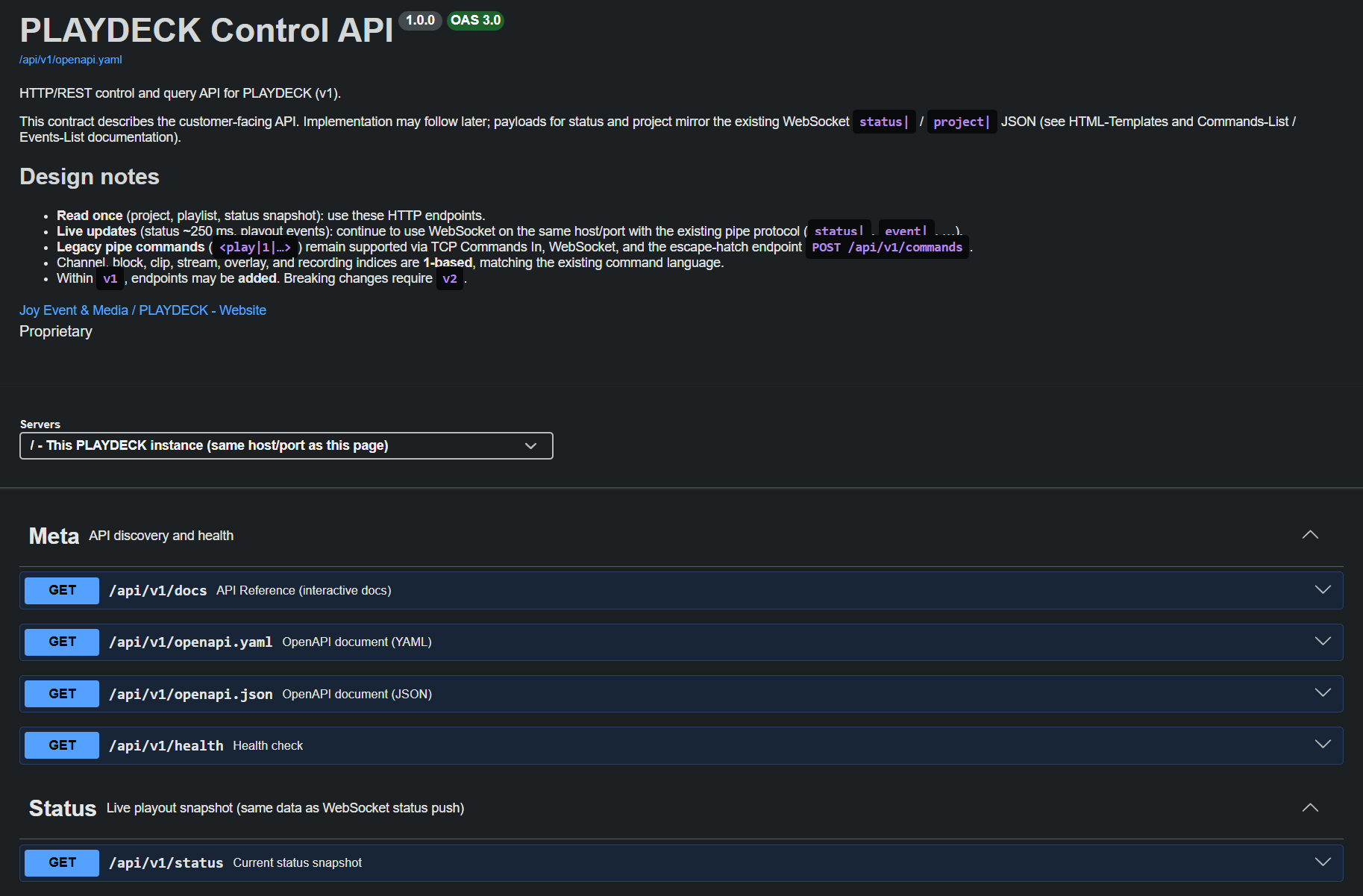The height and width of the screenshot is (896, 1363).
Task: Click the 1.0.0 version badge
Action: (421, 20)
